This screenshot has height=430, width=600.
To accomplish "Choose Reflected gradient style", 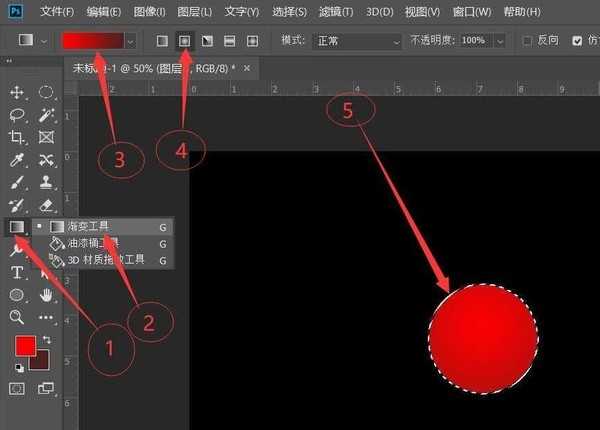I will tap(230, 41).
